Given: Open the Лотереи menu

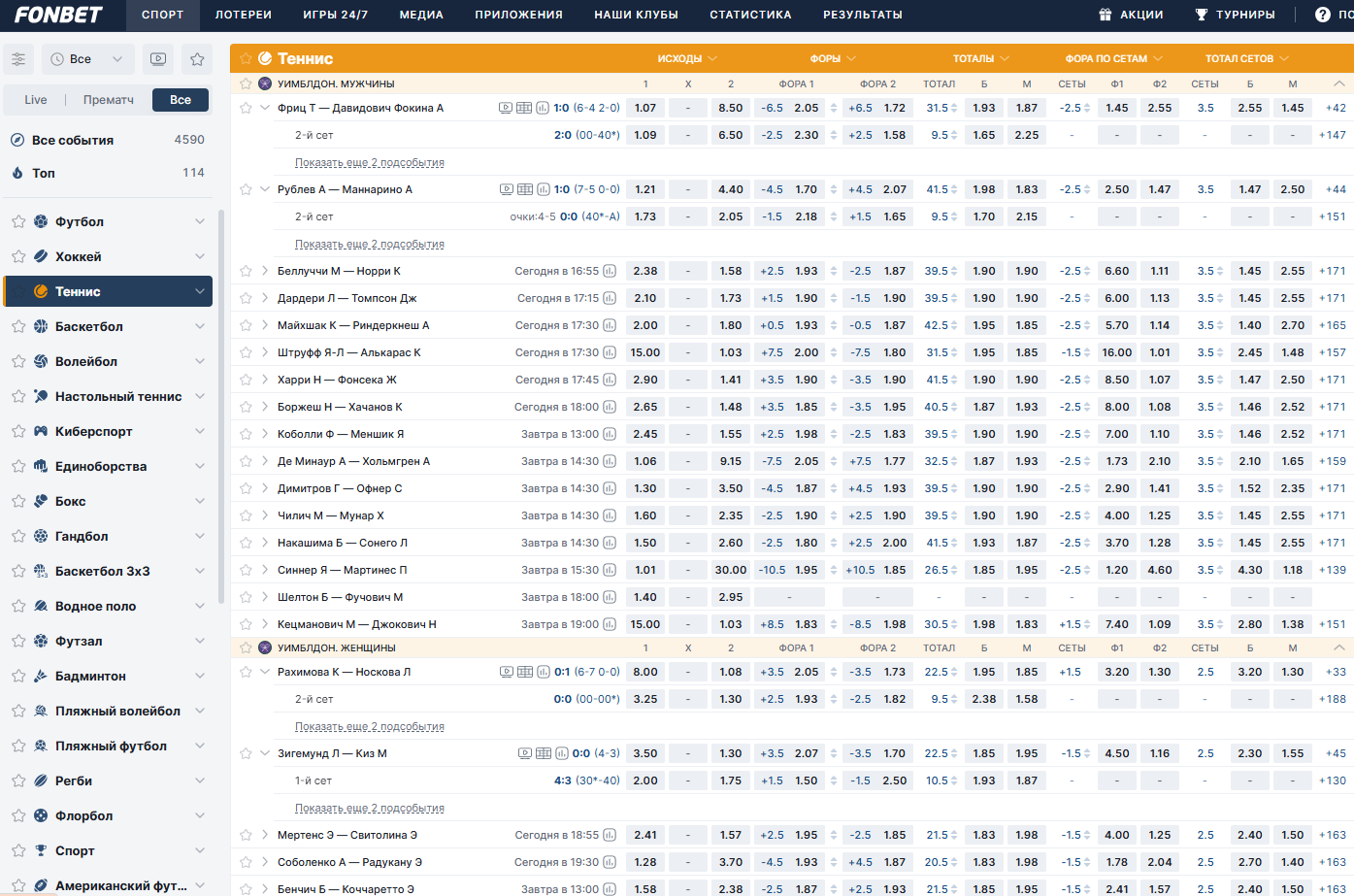Looking at the screenshot, I should click(x=244, y=15).
